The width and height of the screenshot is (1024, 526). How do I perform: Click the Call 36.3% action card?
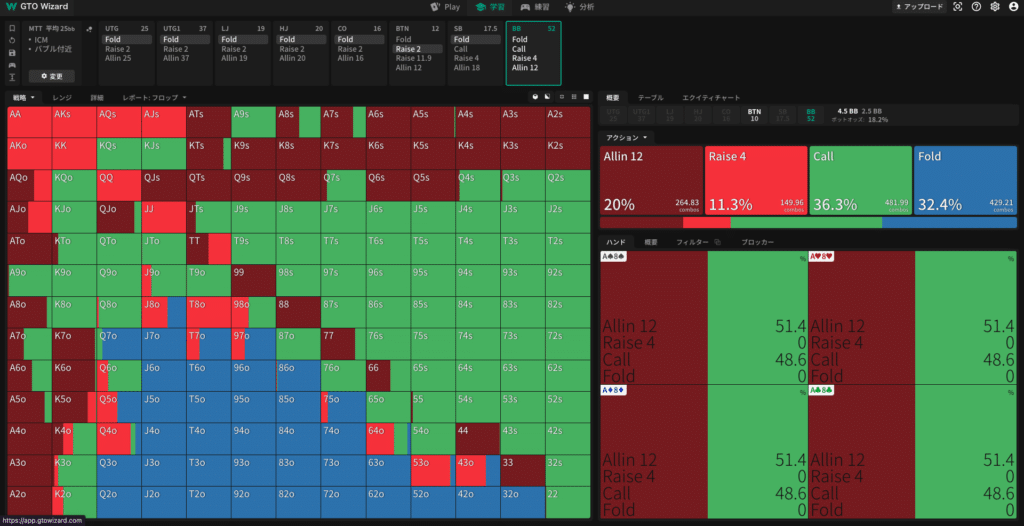[861, 180]
